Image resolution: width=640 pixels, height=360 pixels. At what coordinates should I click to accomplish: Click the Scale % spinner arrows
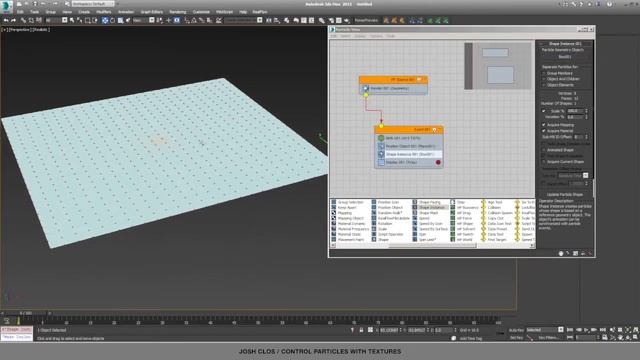point(587,111)
